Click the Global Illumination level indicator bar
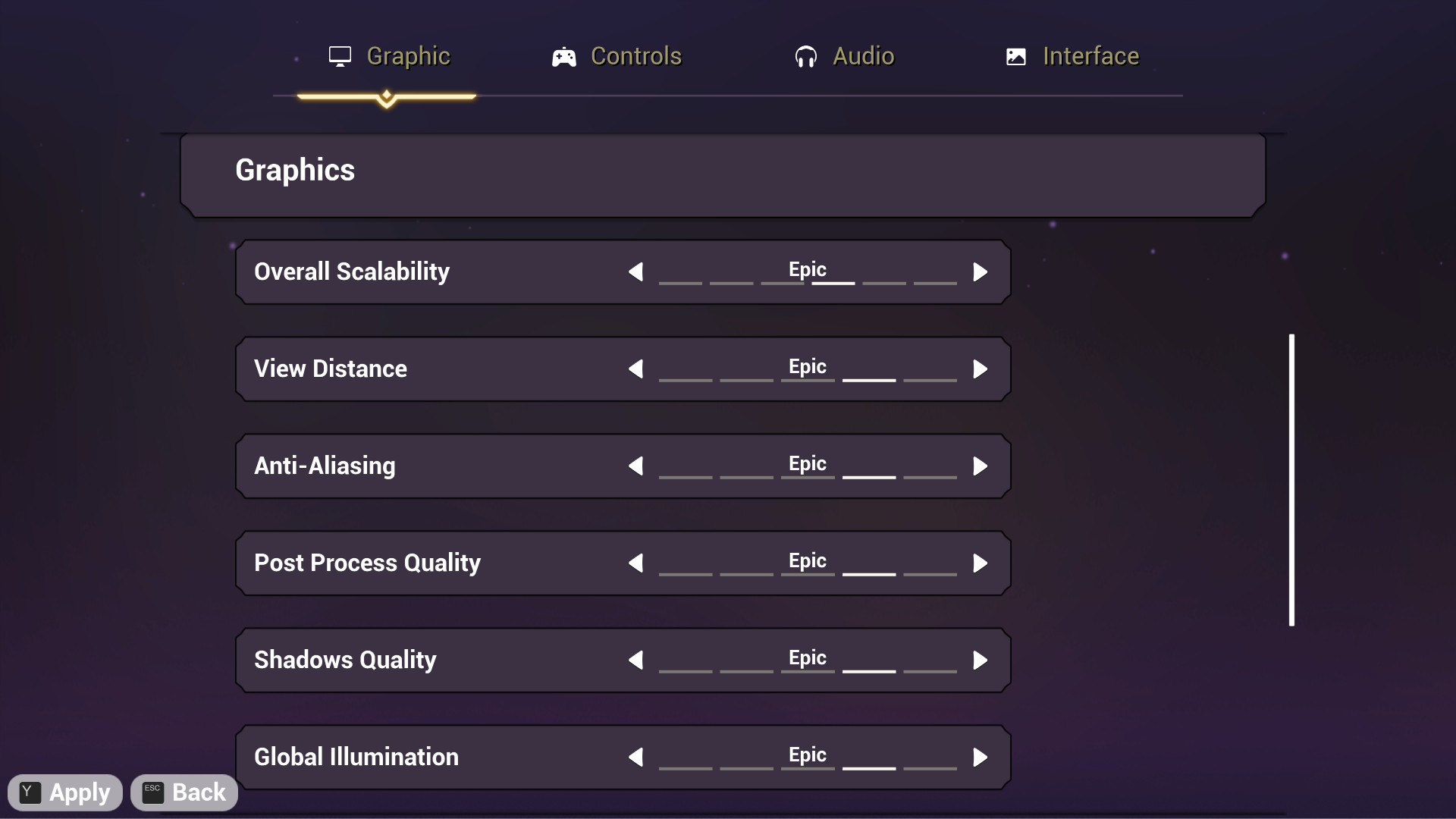1456x819 pixels. pos(808,768)
